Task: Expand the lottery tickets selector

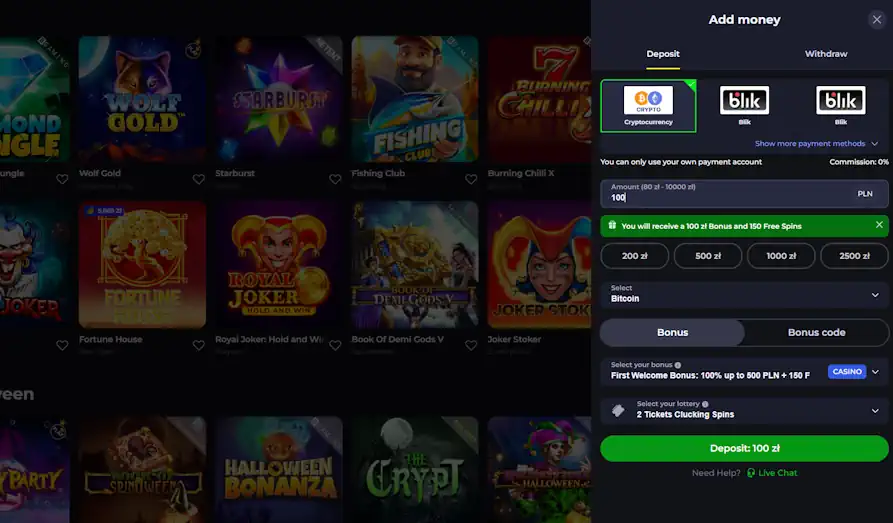Action: pos(744,410)
